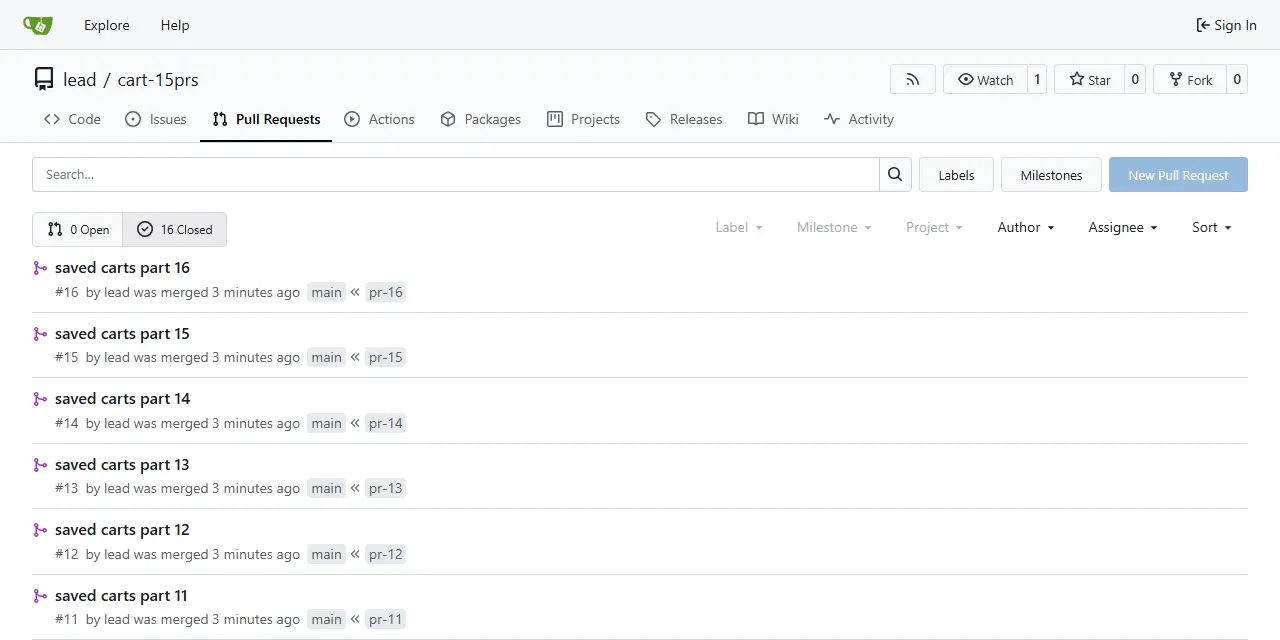
Task: Open pull request saved carts part 12
Action: click(122, 530)
